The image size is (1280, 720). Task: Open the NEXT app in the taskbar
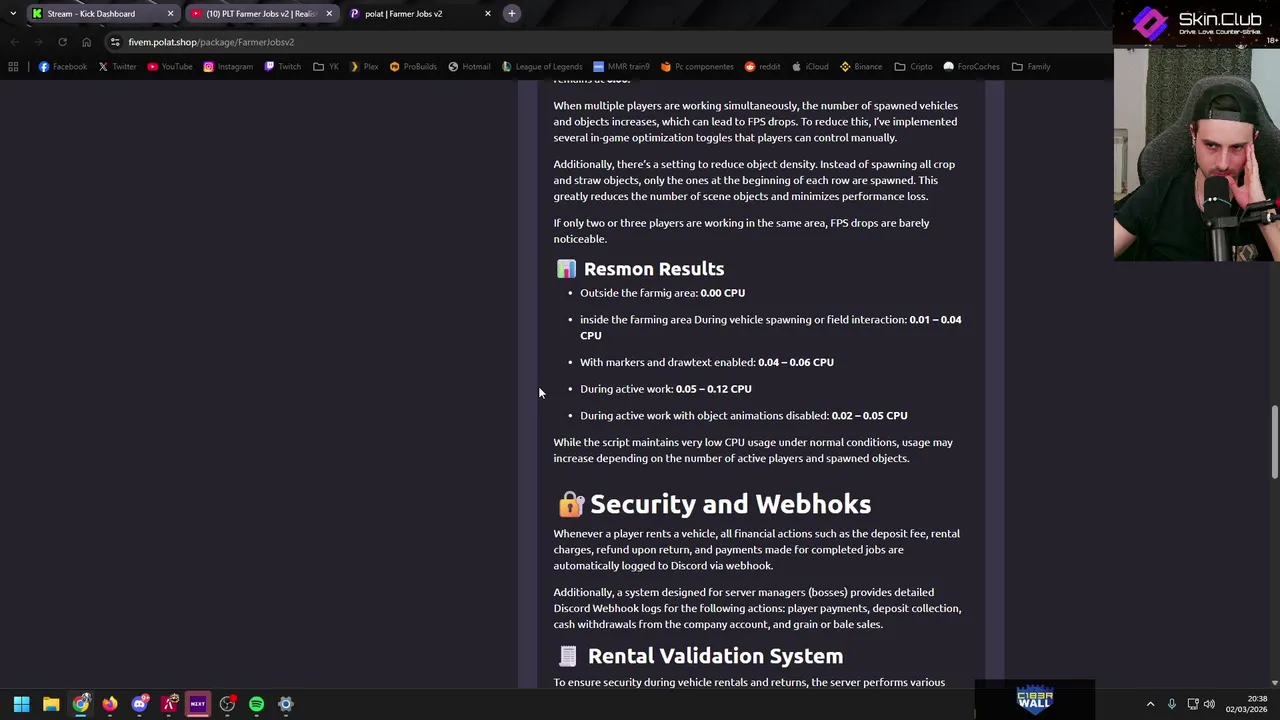(198, 704)
